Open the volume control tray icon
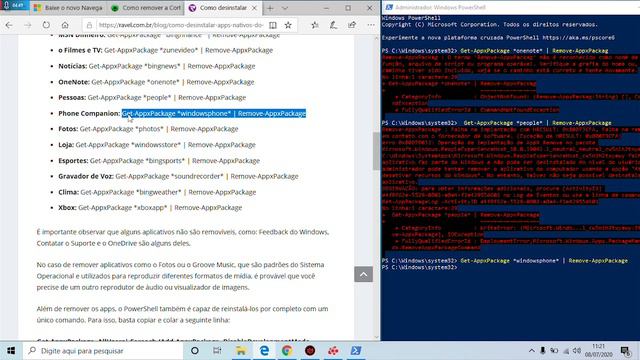640x360 pixels. (x=577, y=351)
